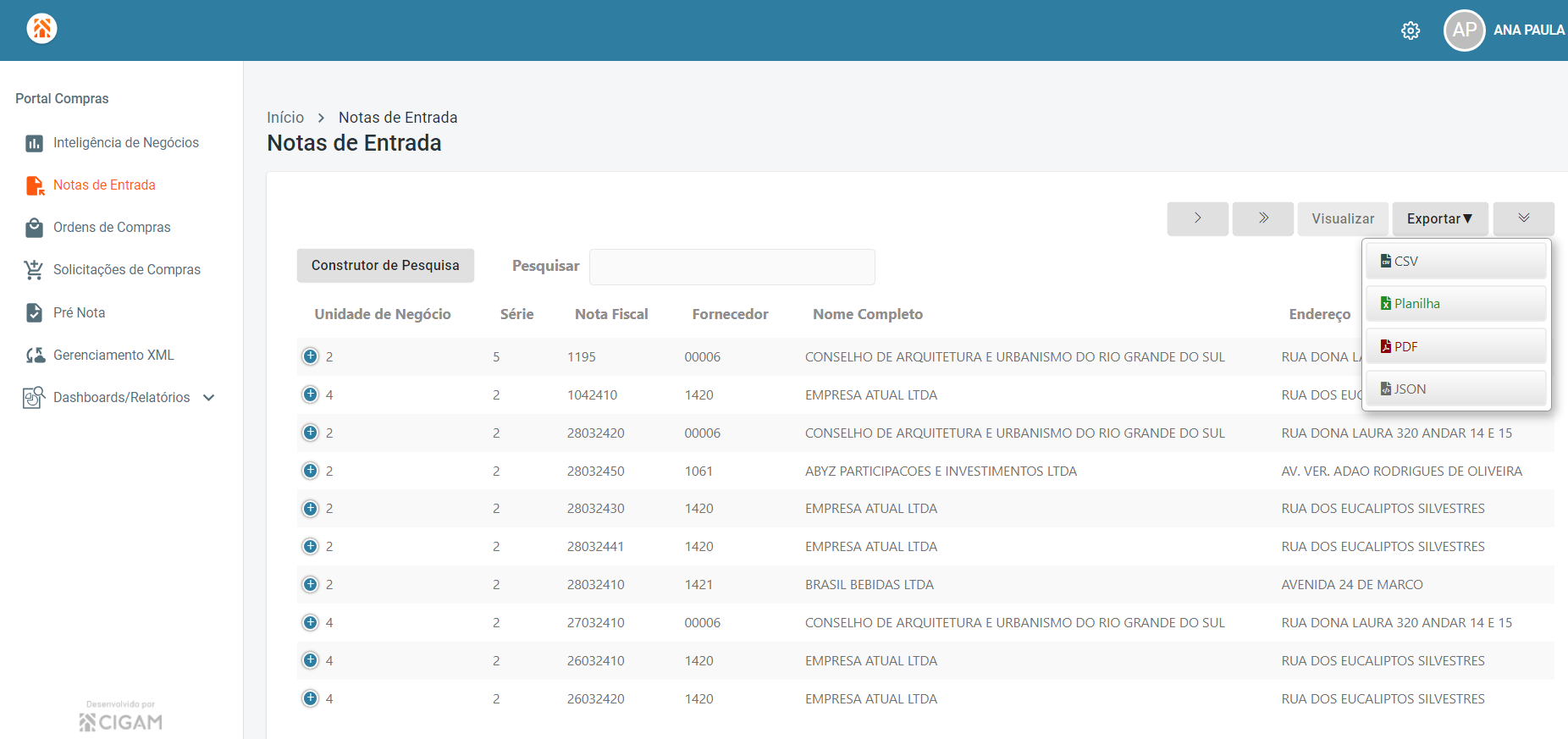Export as CSV
The height and width of the screenshot is (739, 1568).
[1456, 261]
